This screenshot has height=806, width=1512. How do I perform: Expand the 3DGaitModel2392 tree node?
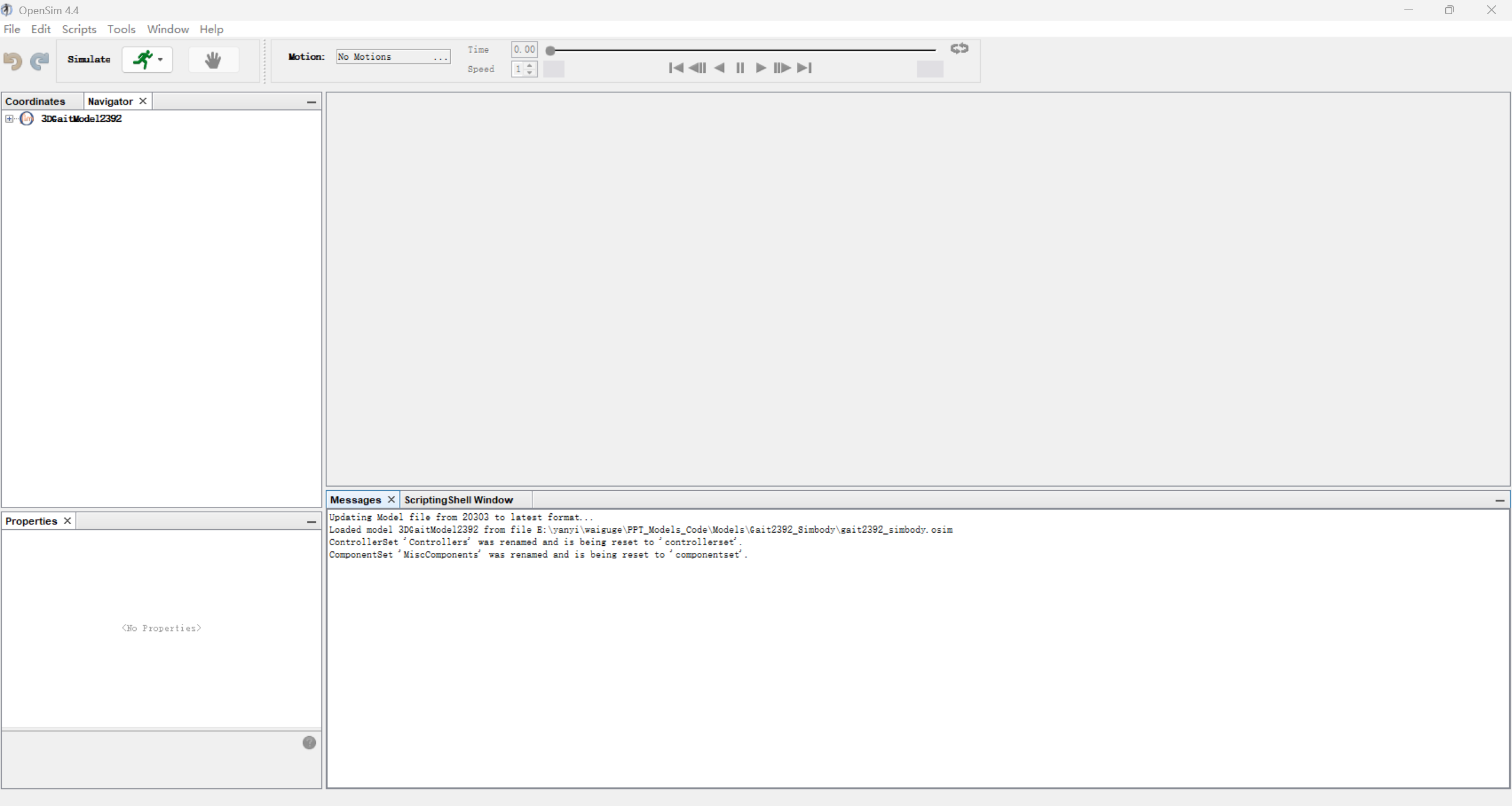9,119
